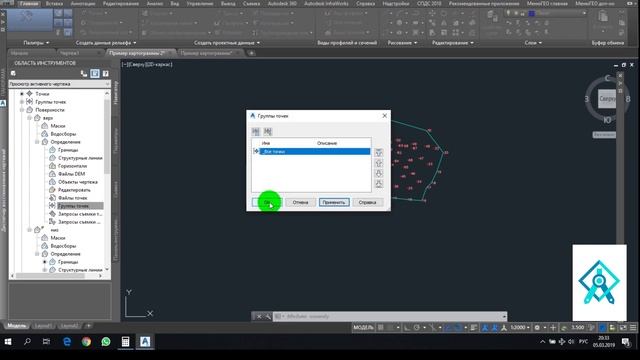Viewport: 640px width, 360px height.
Task: Move selected point group up one step
Action: click(x=379, y=163)
